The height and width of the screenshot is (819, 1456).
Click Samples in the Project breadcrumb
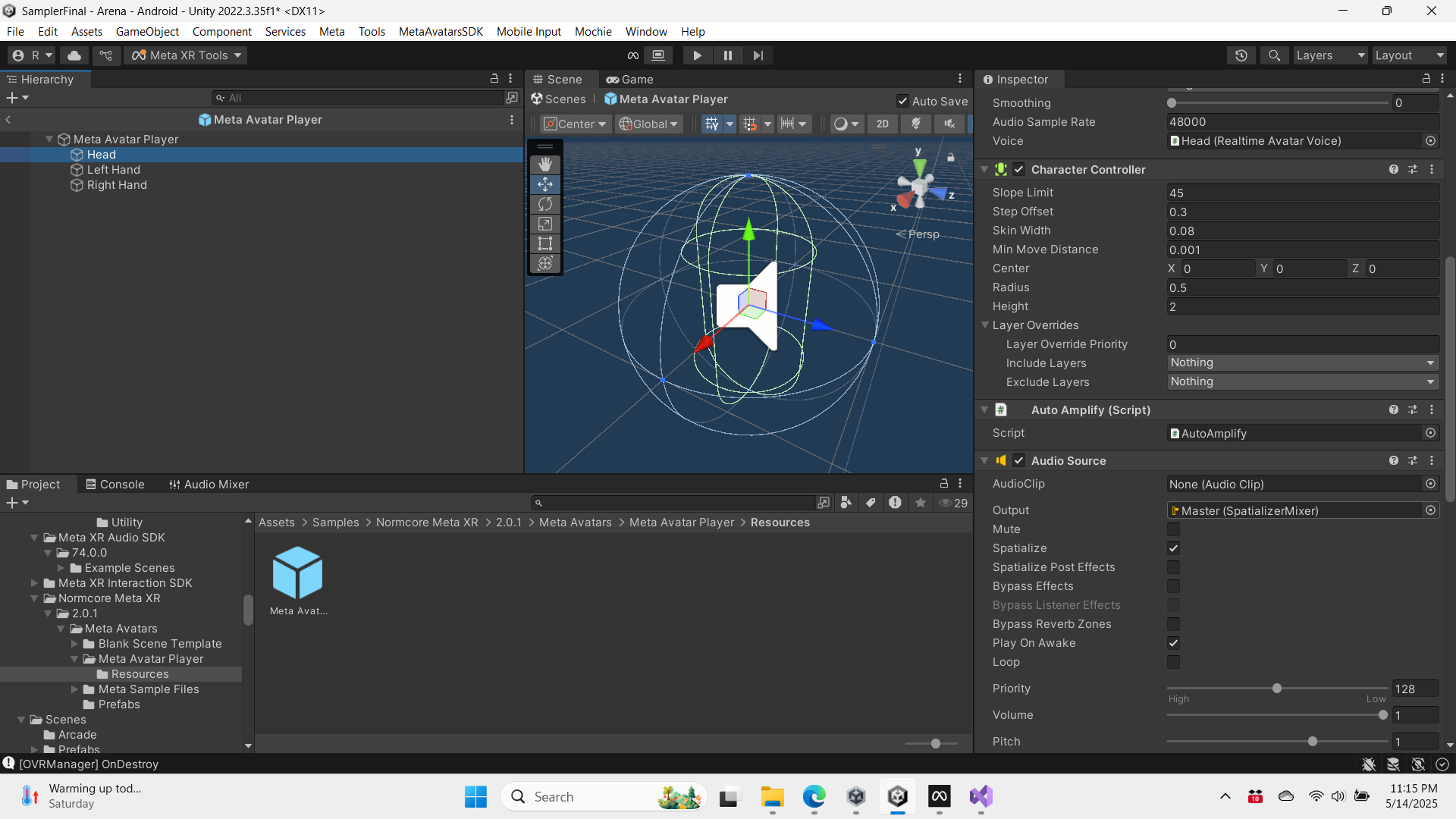tap(335, 522)
